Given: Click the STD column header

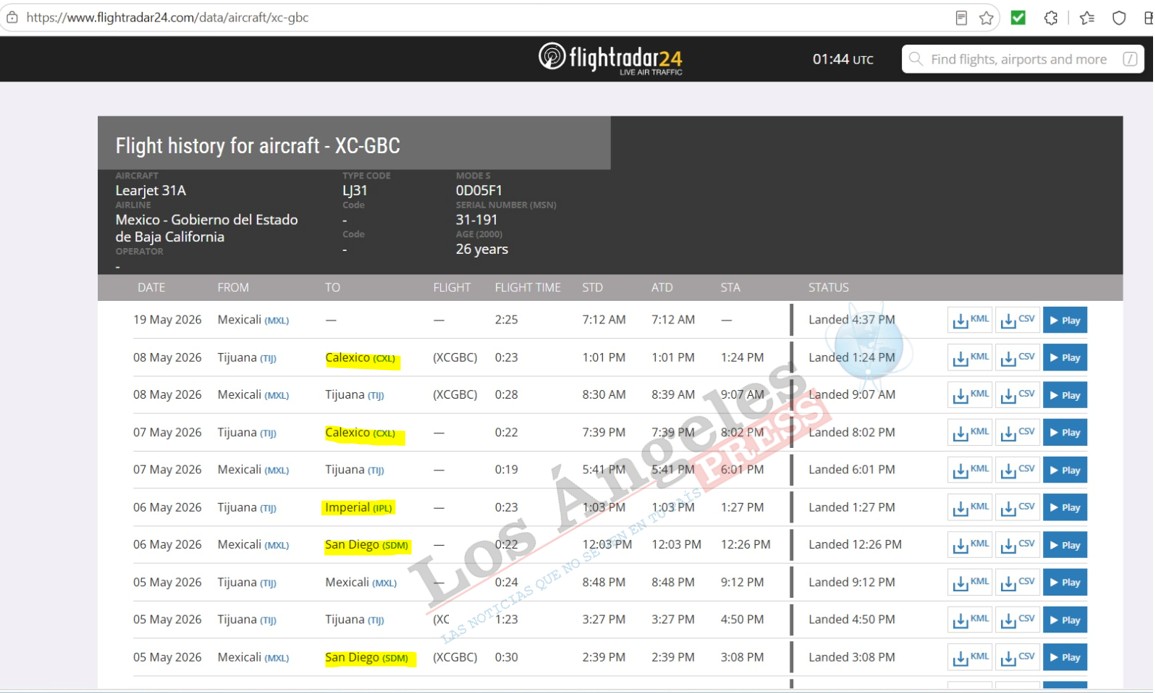Looking at the screenshot, I should (592, 287).
